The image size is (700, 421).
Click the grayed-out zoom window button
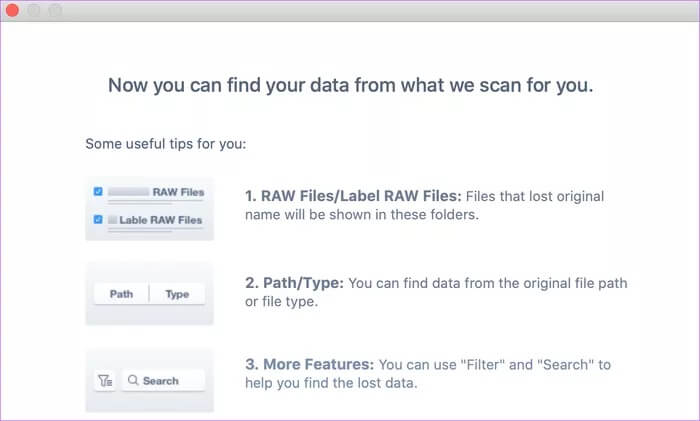click(x=55, y=10)
